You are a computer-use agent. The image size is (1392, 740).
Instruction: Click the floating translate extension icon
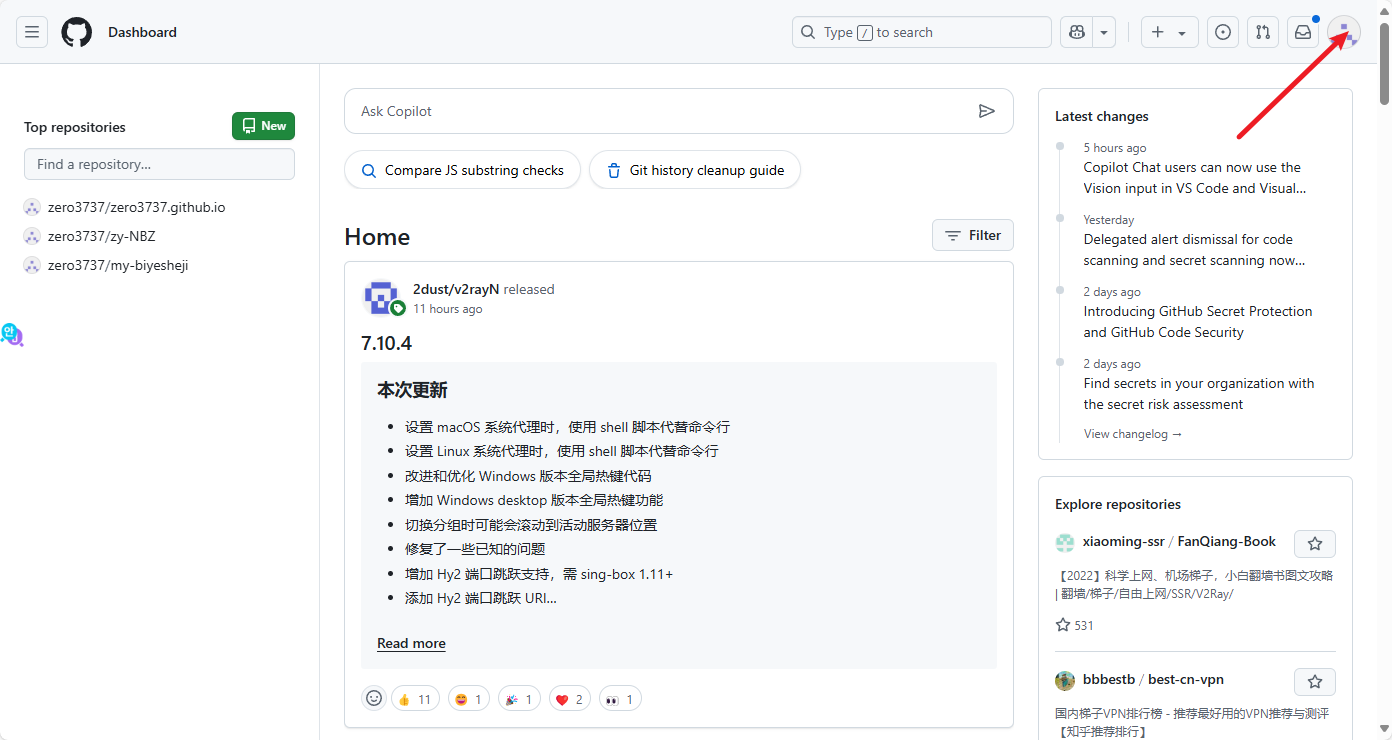11,335
